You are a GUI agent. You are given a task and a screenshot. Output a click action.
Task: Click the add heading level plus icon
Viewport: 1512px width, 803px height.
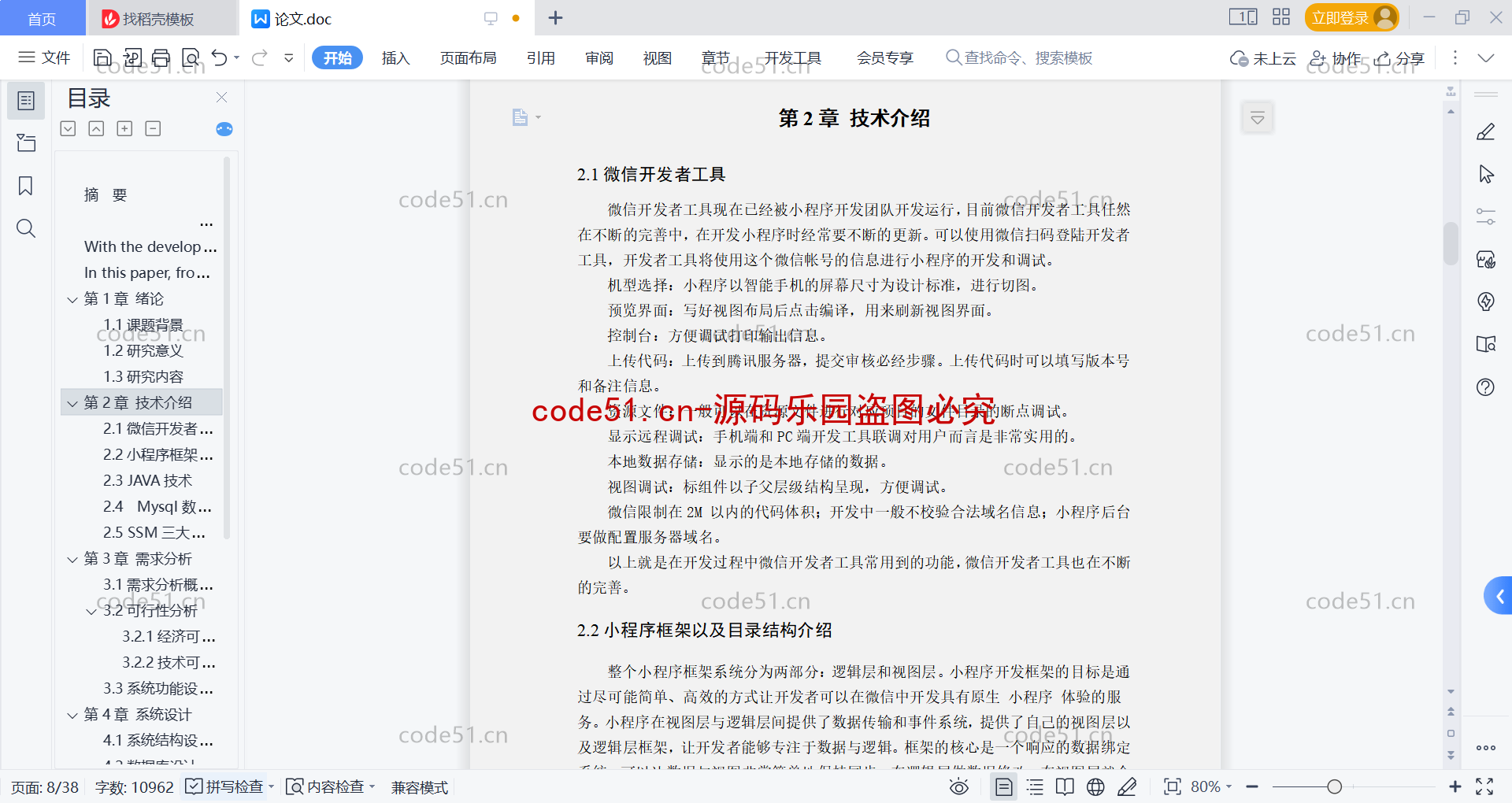[x=124, y=128]
